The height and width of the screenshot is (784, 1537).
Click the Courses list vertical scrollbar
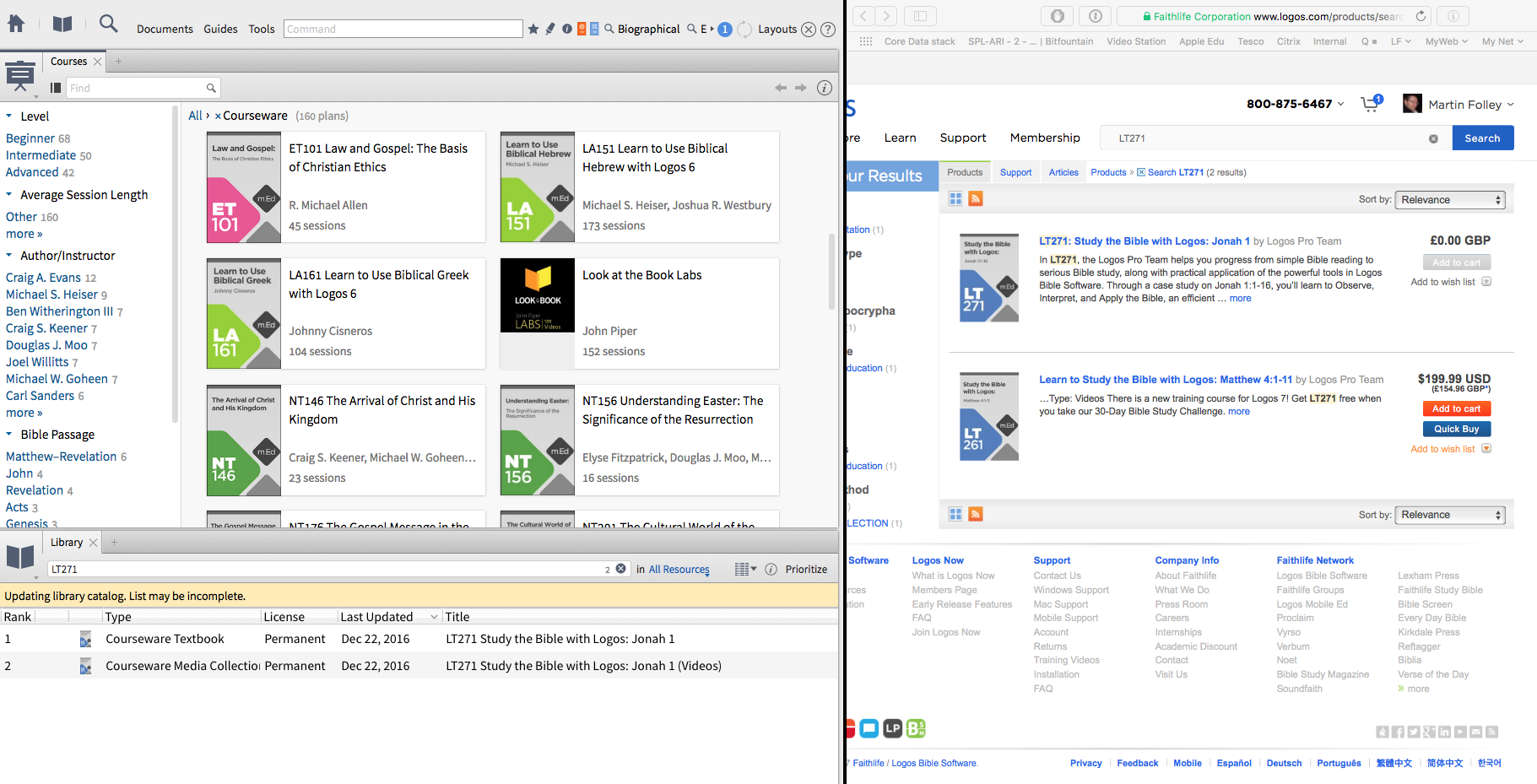click(831, 272)
